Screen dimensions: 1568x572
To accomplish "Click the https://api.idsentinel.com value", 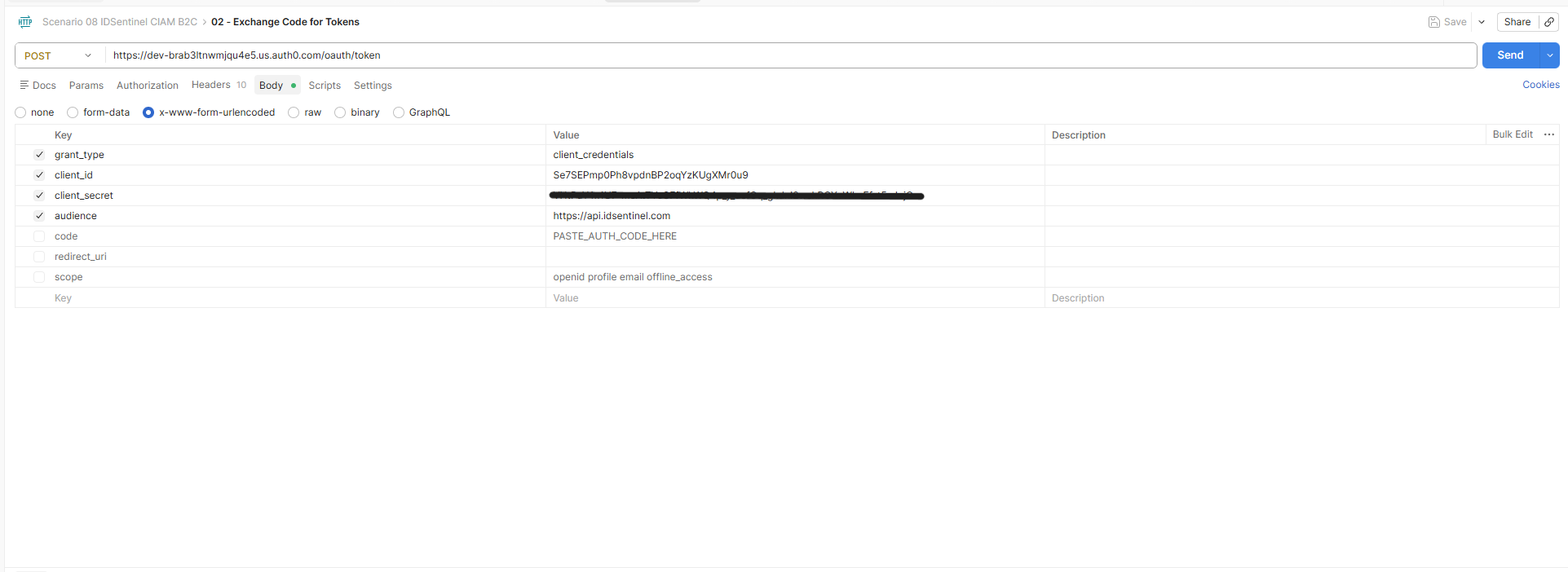I will pyautogui.click(x=612, y=216).
